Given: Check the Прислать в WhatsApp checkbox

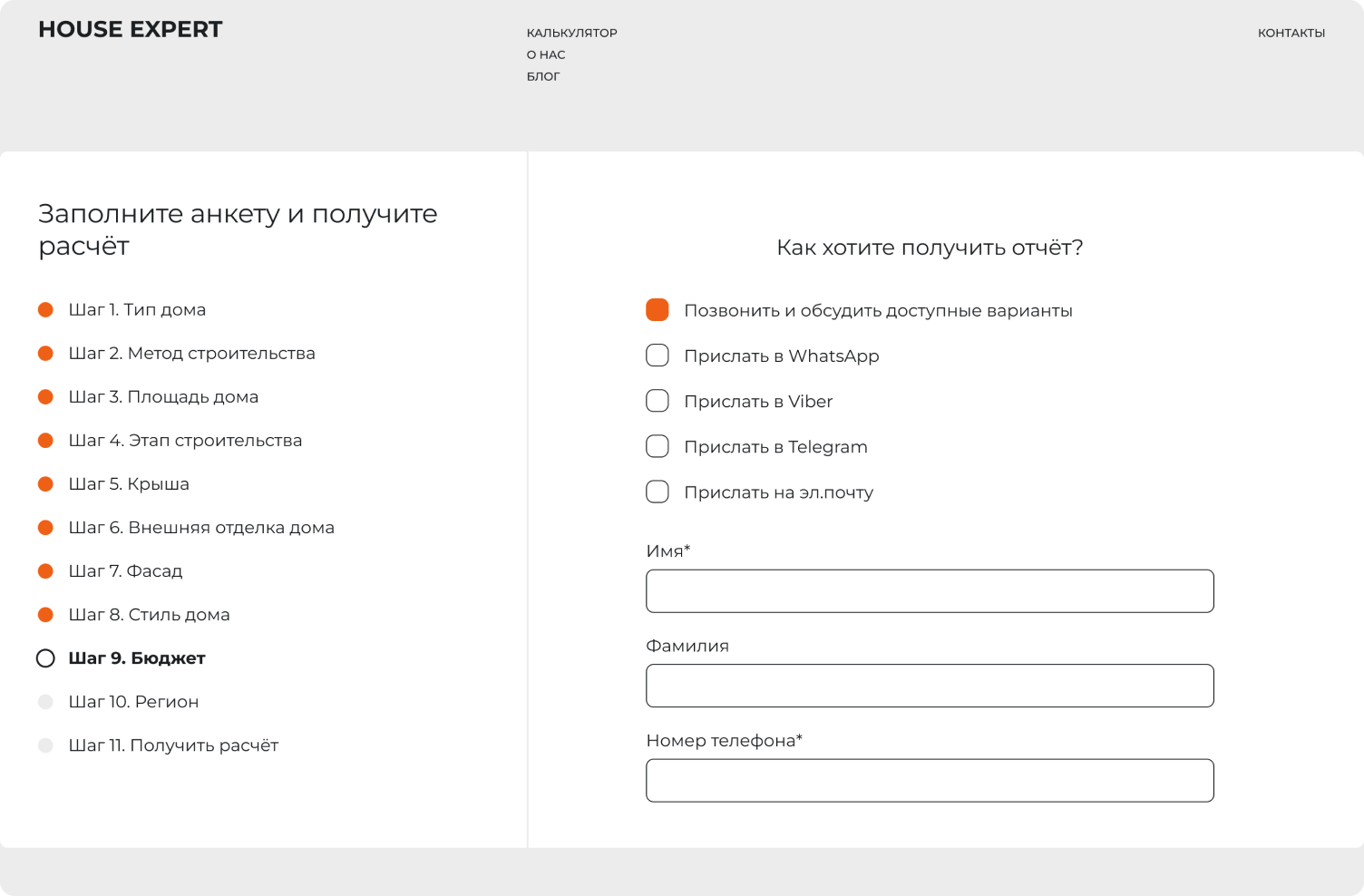Looking at the screenshot, I should 658,355.
